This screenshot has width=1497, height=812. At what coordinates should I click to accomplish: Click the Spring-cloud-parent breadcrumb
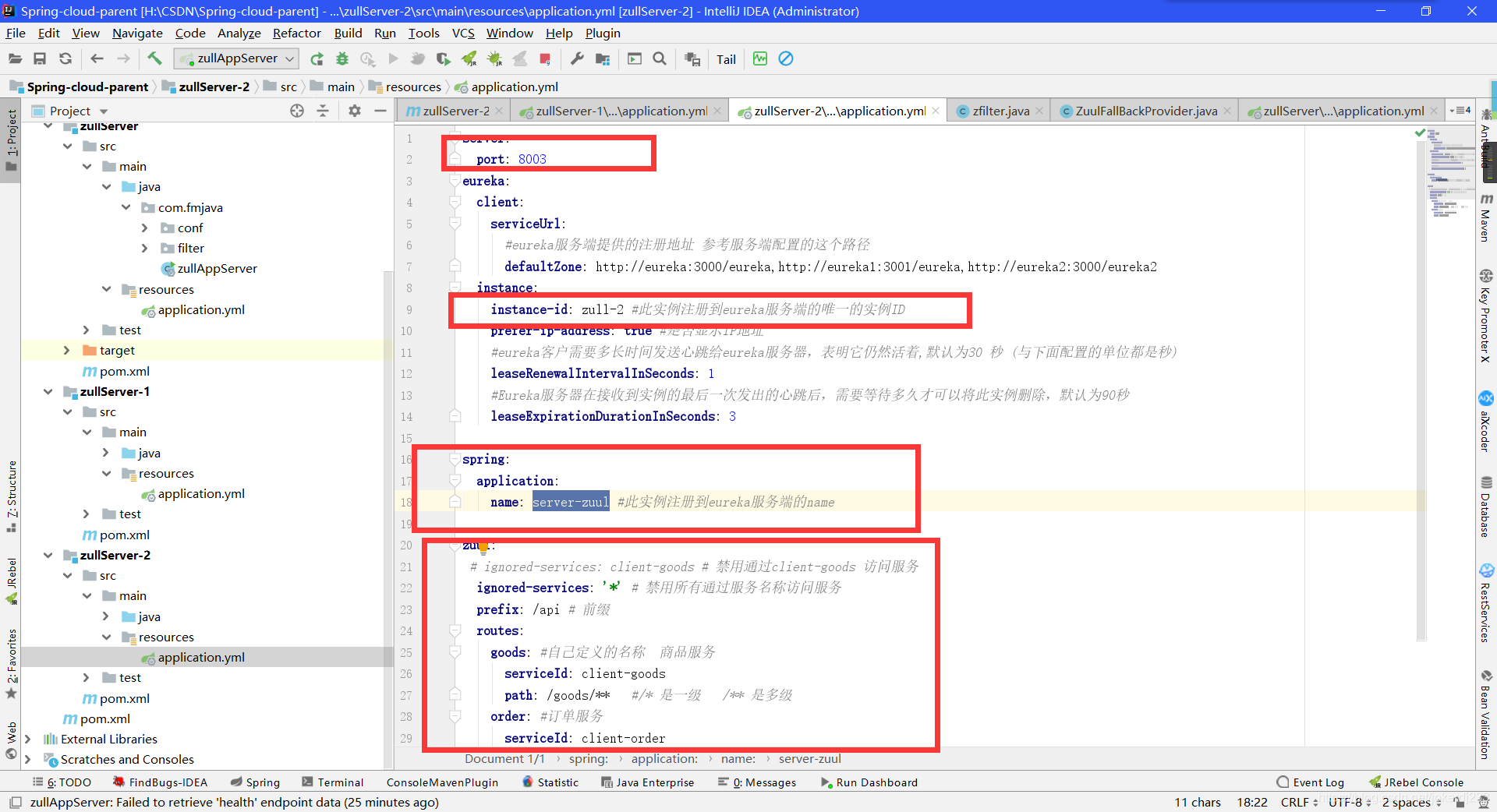[x=80, y=86]
